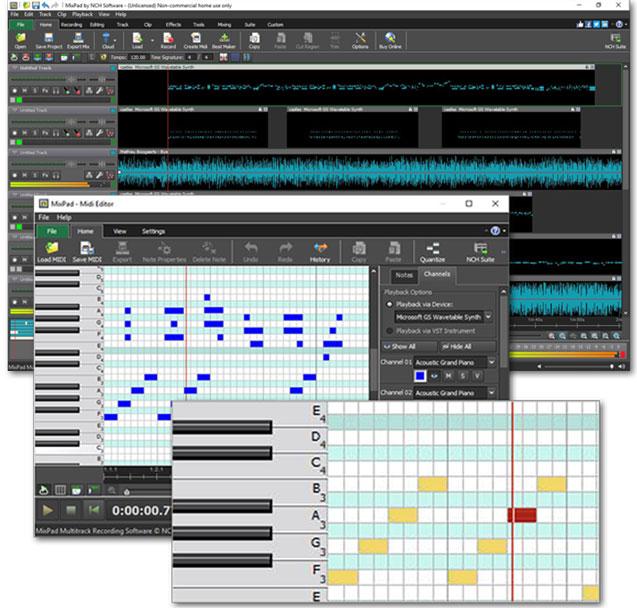Solo Channel 01 with its S button
This screenshot has width=637, height=608.
pyautogui.click(x=462, y=376)
